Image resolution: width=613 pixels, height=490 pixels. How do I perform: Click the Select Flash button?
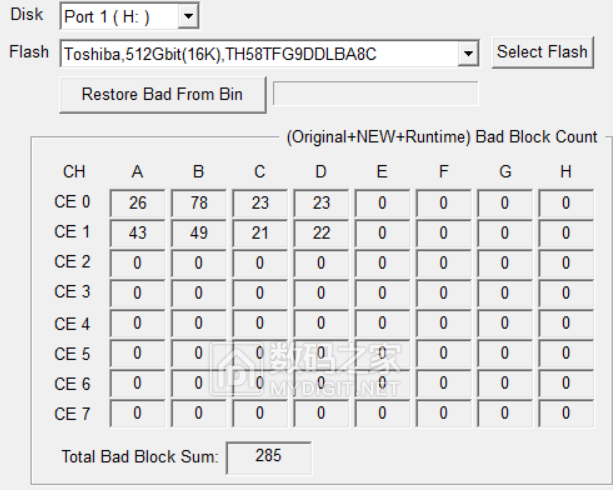coord(542,52)
